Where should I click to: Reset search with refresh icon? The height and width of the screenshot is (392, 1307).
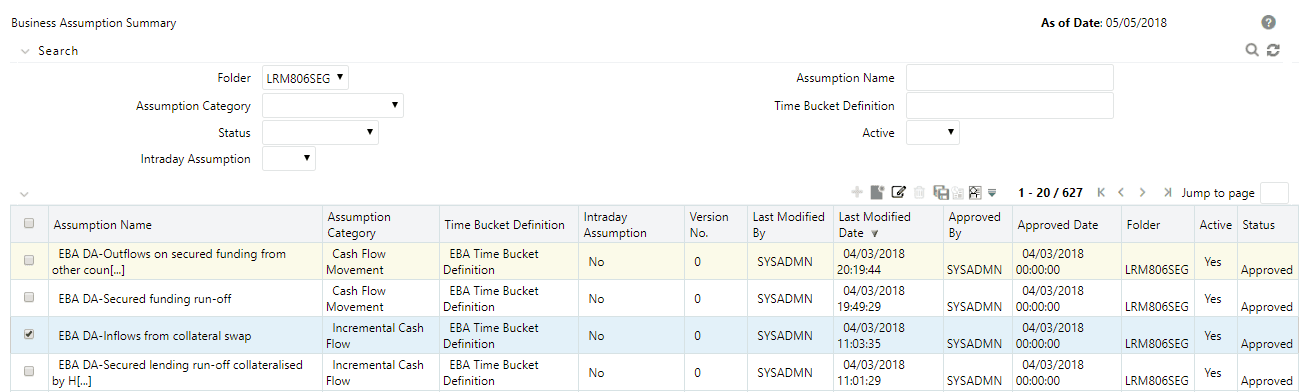[x=1273, y=50]
